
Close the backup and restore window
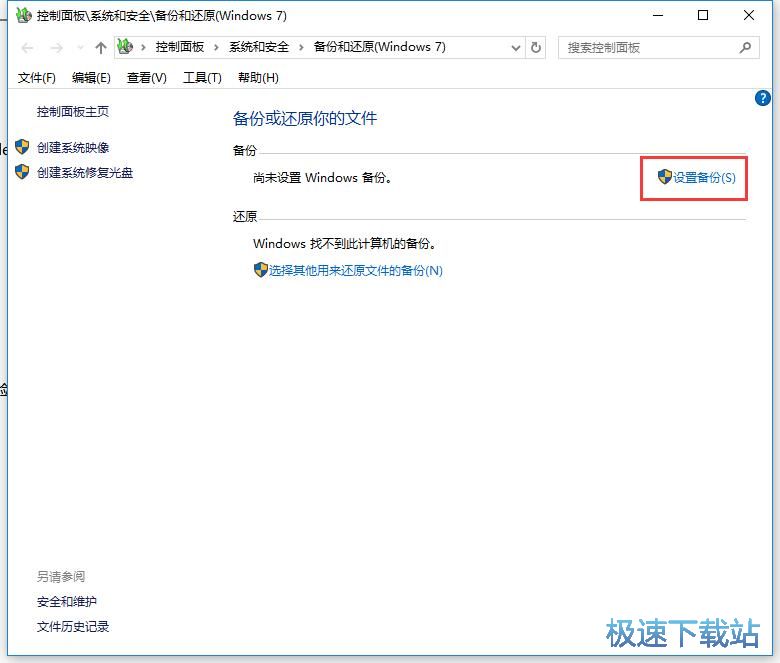(749, 15)
